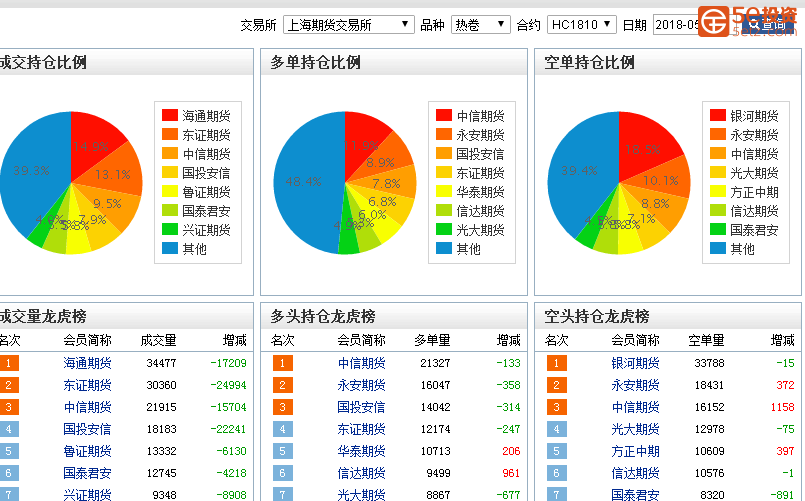The height and width of the screenshot is (501, 805).
Task: Click the 10.1% orange pie slice
Action: 661,181
